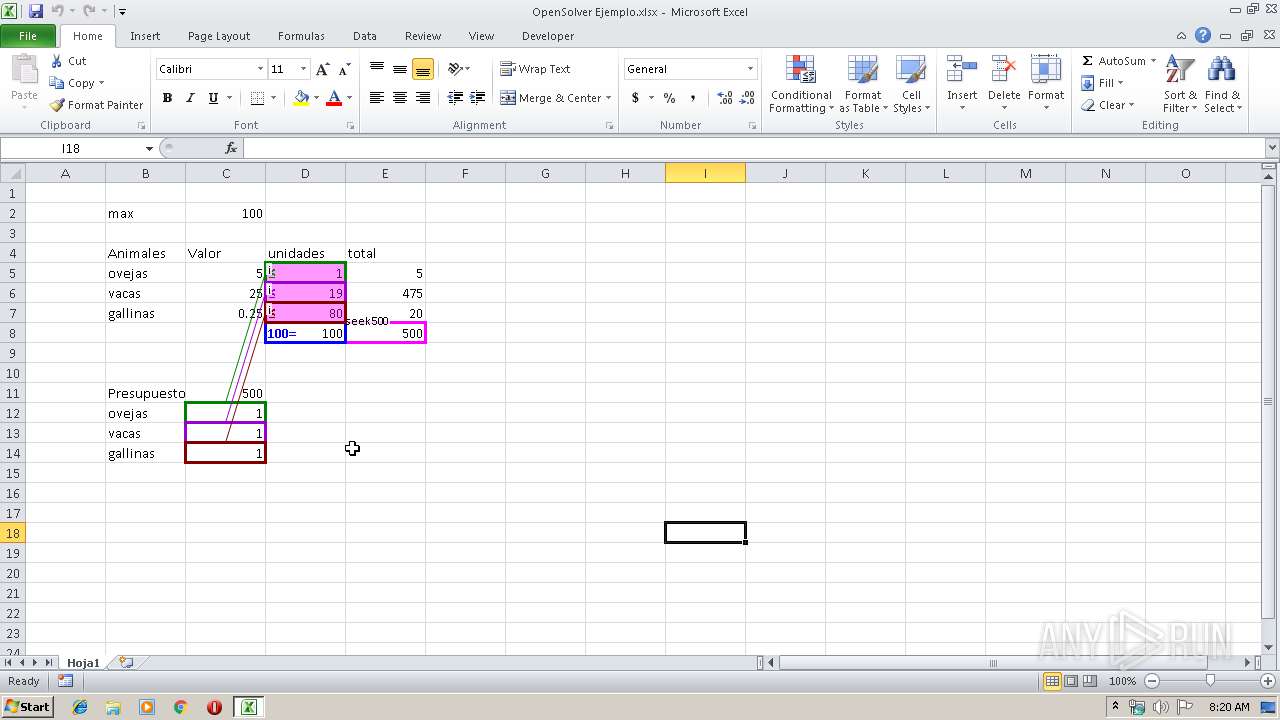This screenshot has height=720, width=1280.
Task: Switch to the Page Layout tab
Action: (219, 36)
